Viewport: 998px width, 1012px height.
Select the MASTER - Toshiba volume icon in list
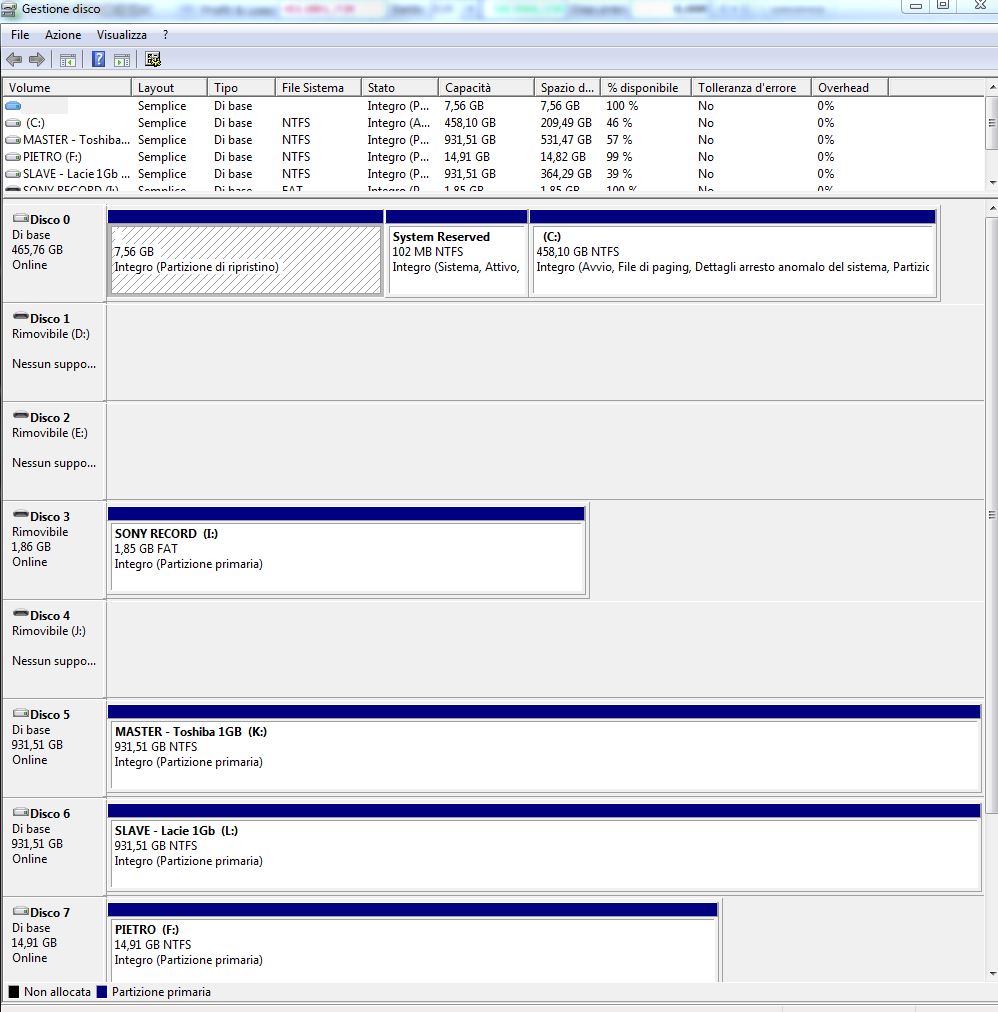click(13, 139)
